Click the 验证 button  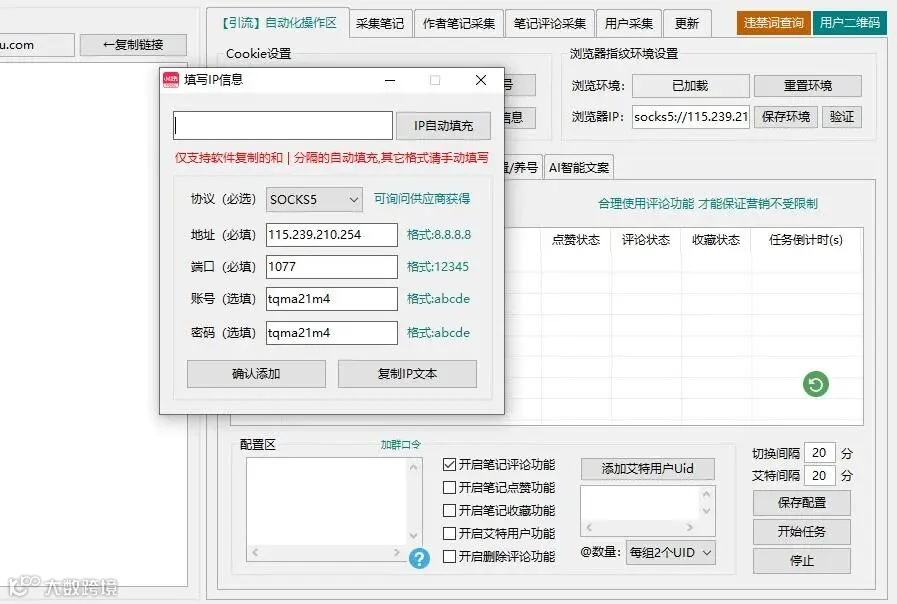[x=842, y=117]
